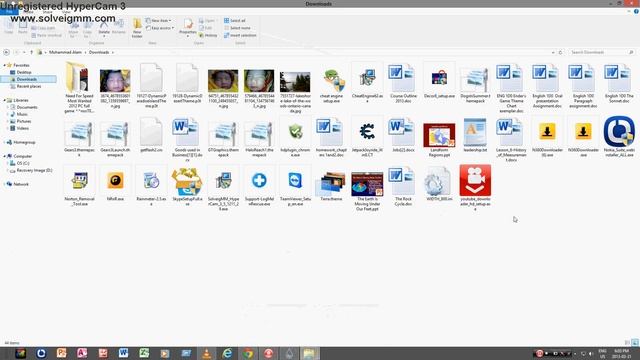Select the youtube_downloader_hd_setup.exe file
The width and height of the screenshot is (640, 360).
tap(475, 188)
